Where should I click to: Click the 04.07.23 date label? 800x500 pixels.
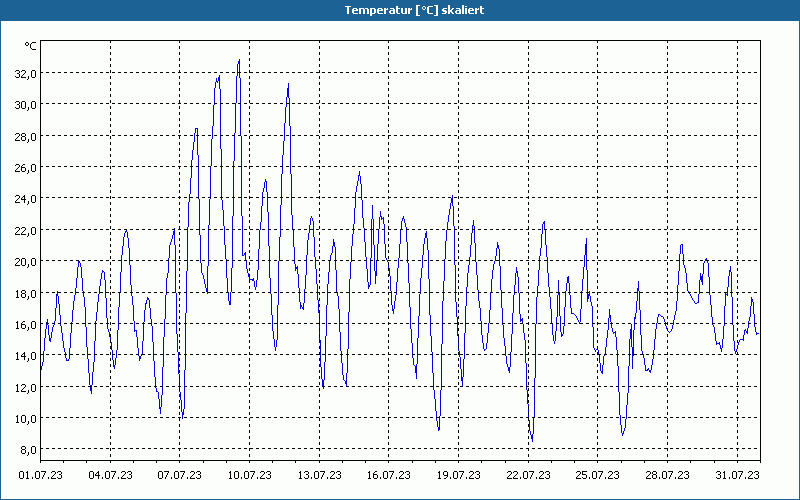(x=110, y=476)
